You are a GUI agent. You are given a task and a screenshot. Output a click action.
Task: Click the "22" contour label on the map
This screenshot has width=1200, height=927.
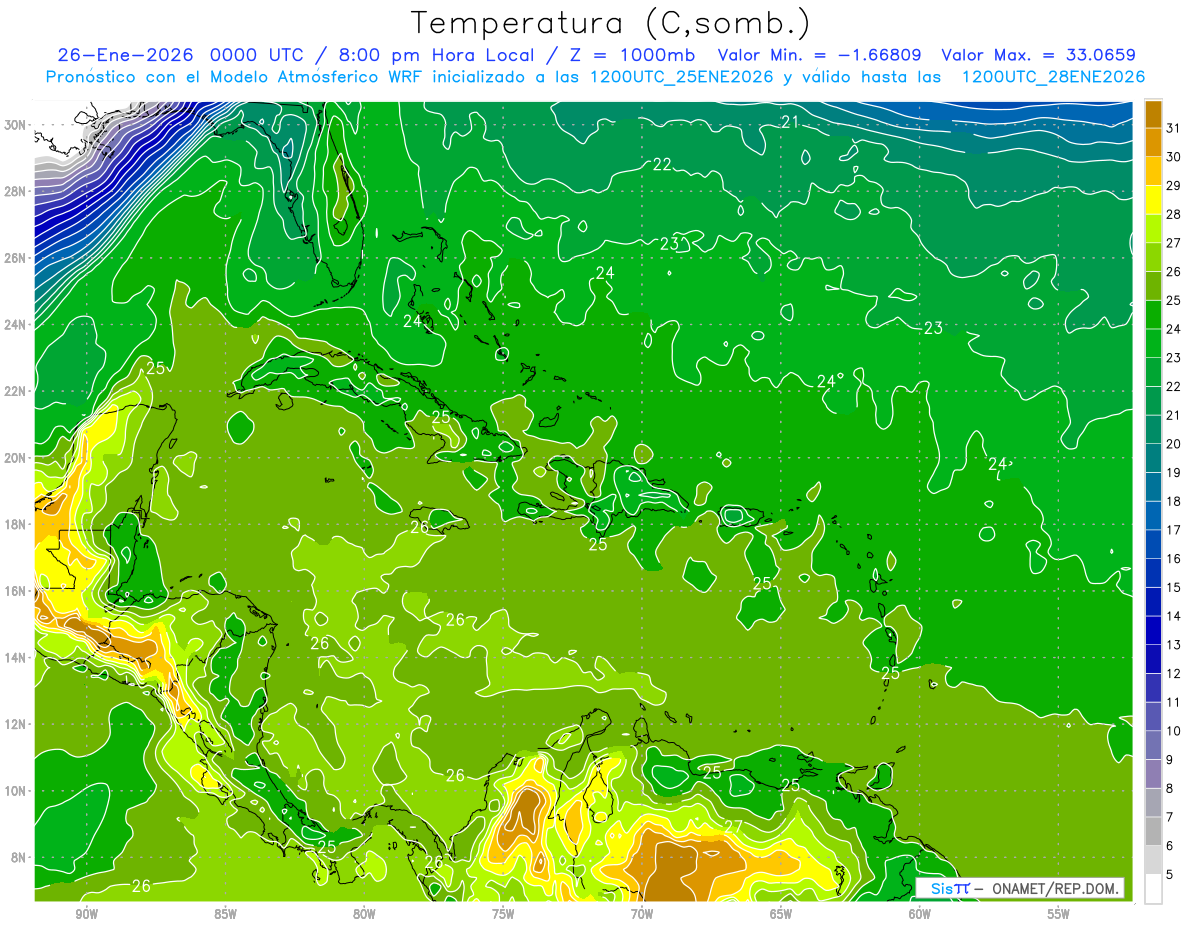click(x=662, y=164)
